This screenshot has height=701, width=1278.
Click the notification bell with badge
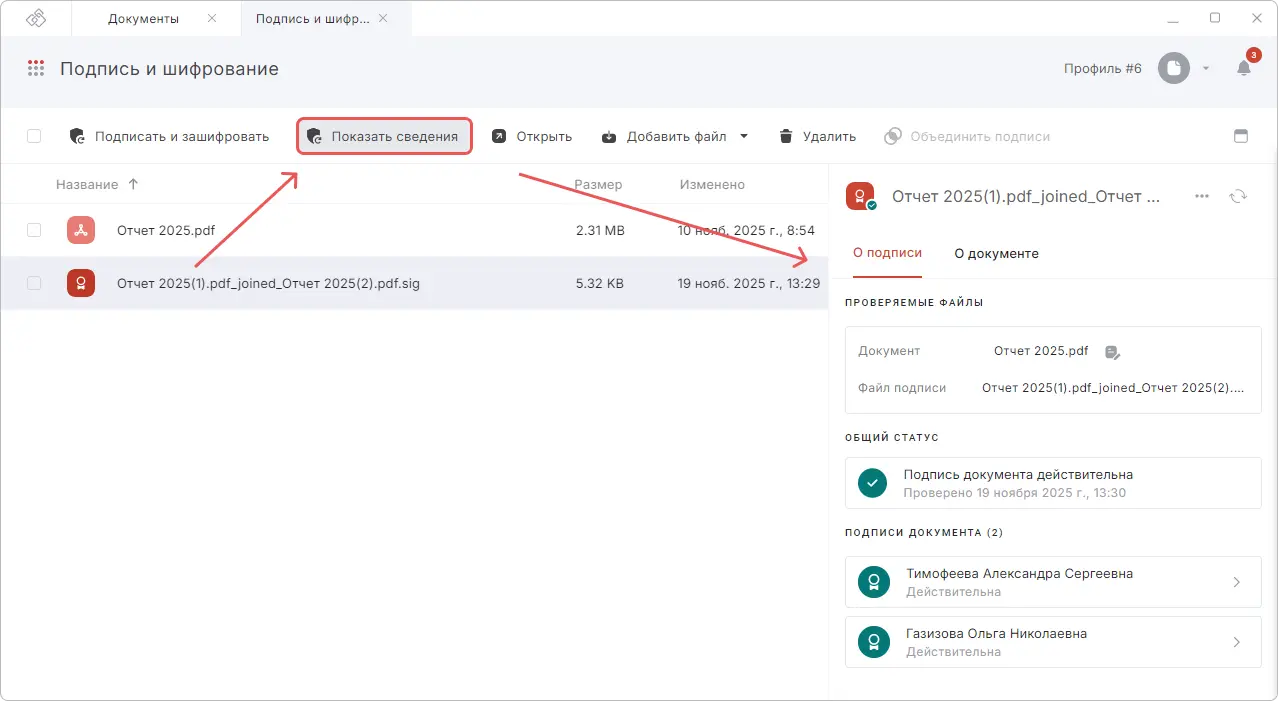pos(1243,68)
